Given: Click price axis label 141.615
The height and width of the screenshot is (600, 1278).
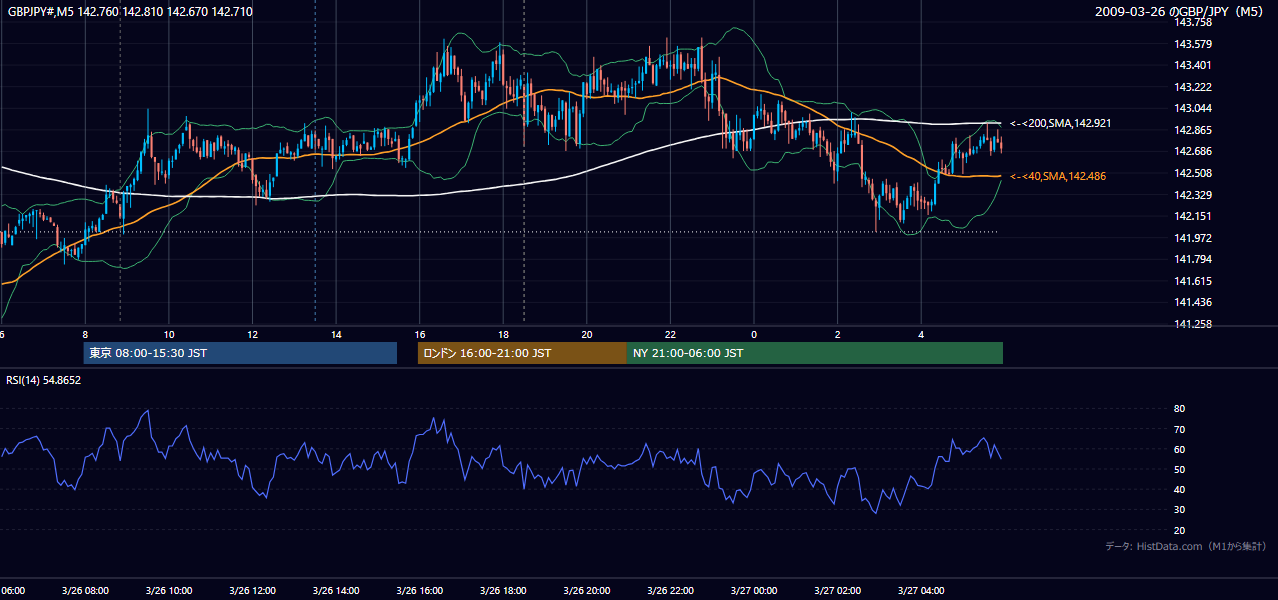Looking at the screenshot, I should 1192,281.
